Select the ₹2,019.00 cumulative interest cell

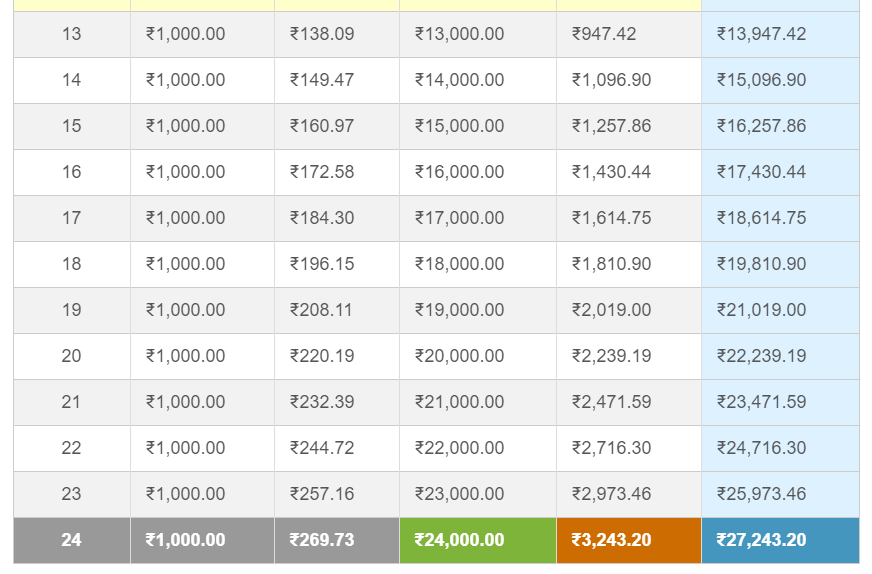tap(629, 310)
